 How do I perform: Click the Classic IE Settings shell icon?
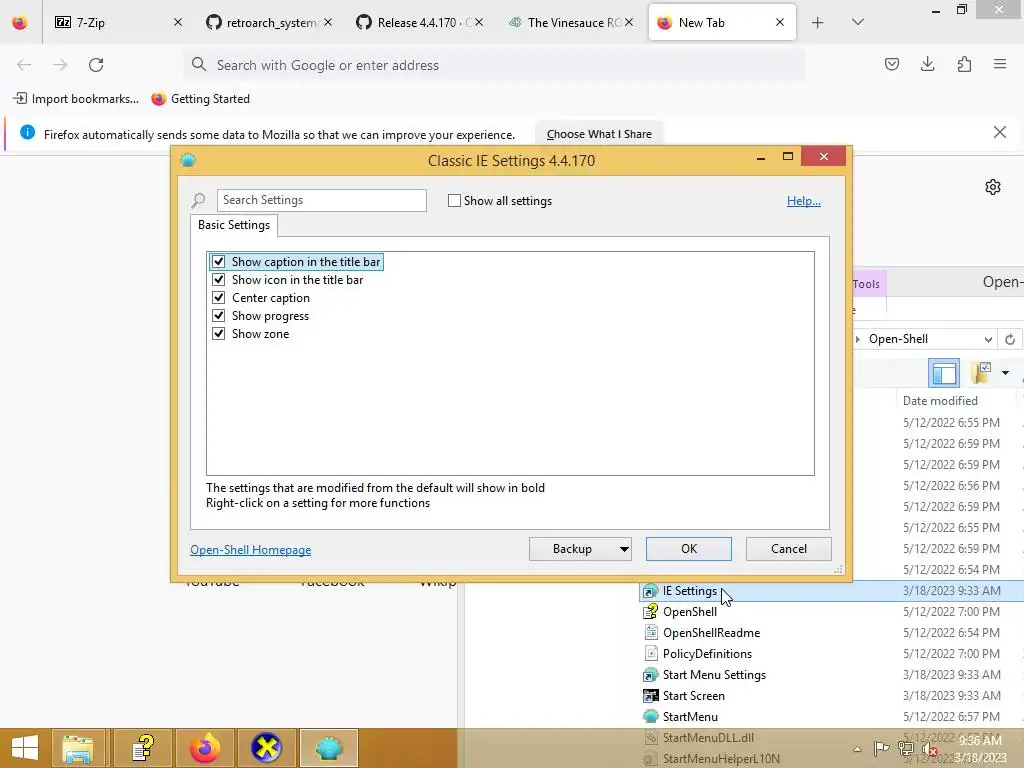[188, 160]
